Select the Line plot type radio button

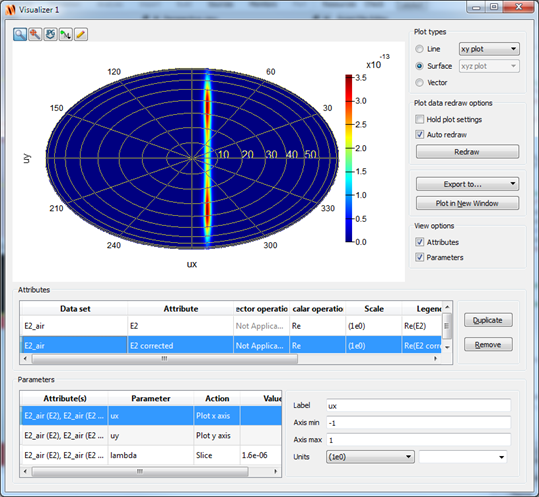[419, 49]
